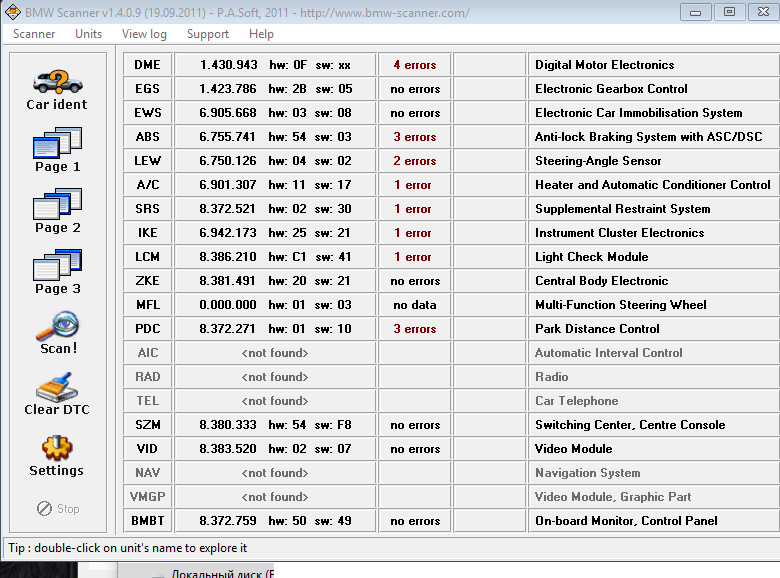Open the Car ident function
The image size is (780, 578).
pos(57,90)
